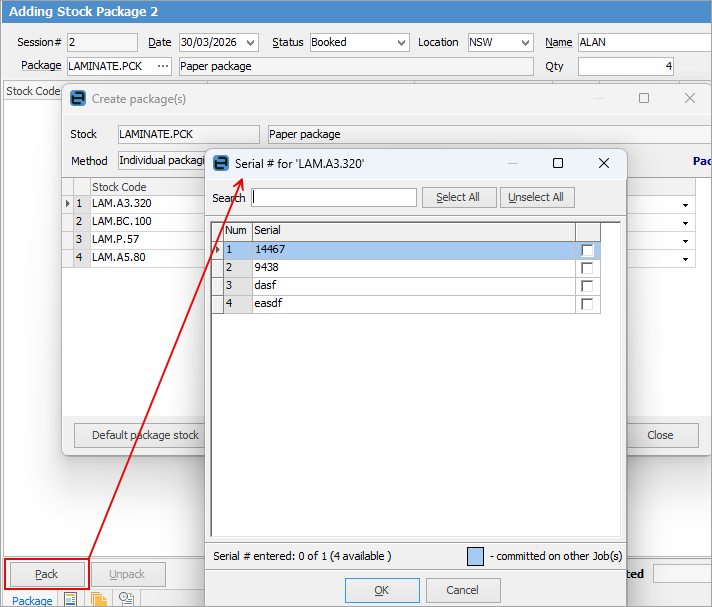
Task: Open the notes/log tab icon at bottom
Action: (x=127, y=599)
